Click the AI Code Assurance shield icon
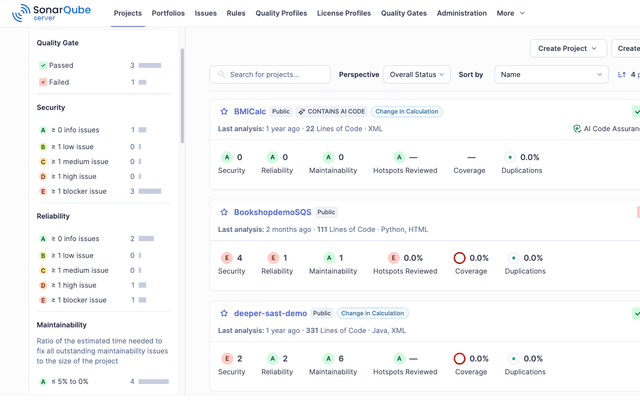The height and width of the screenshot is (400, 640). [577, 129]
